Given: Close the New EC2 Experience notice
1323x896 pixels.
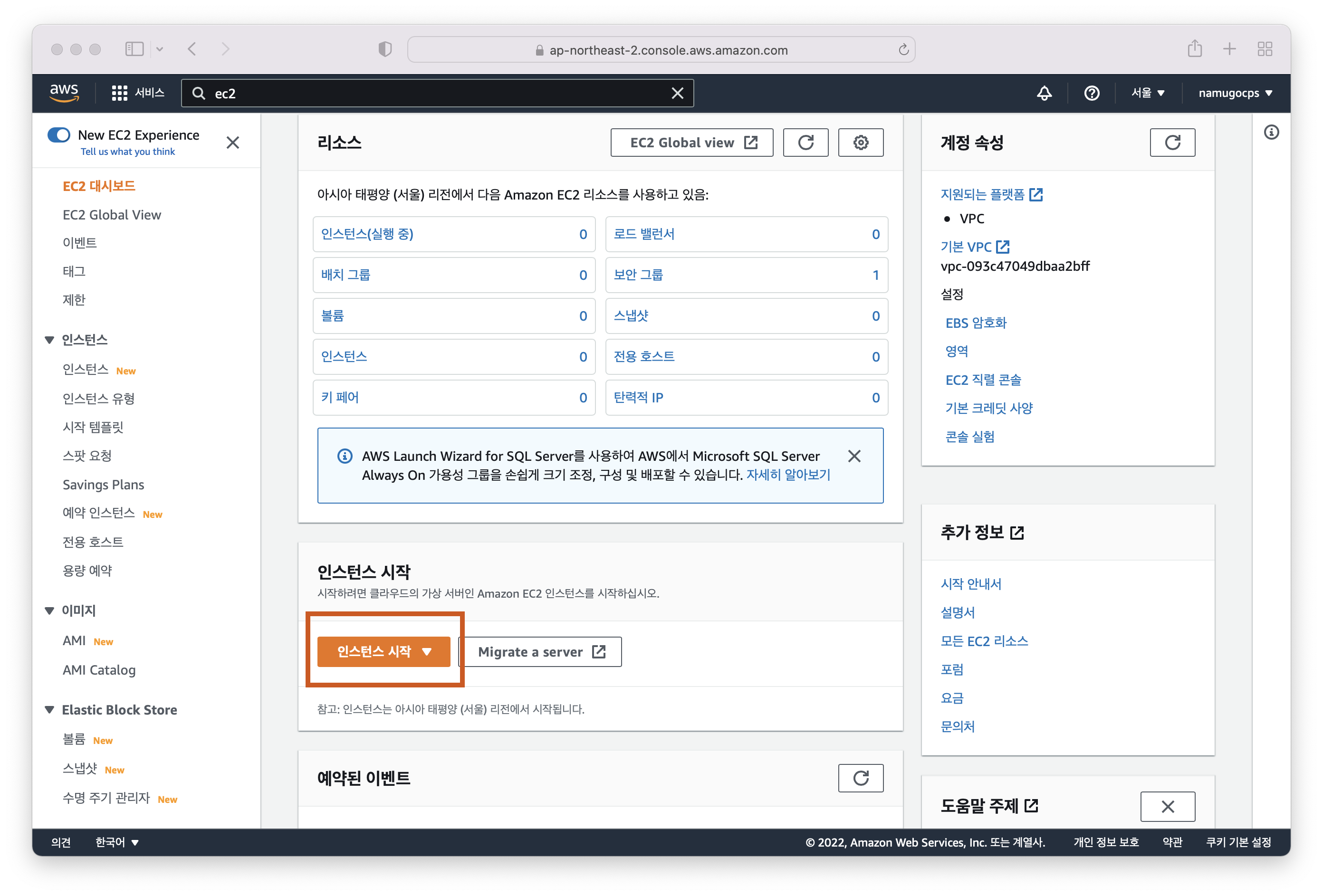Looking at the screenshot, I should tap(232, 143).
